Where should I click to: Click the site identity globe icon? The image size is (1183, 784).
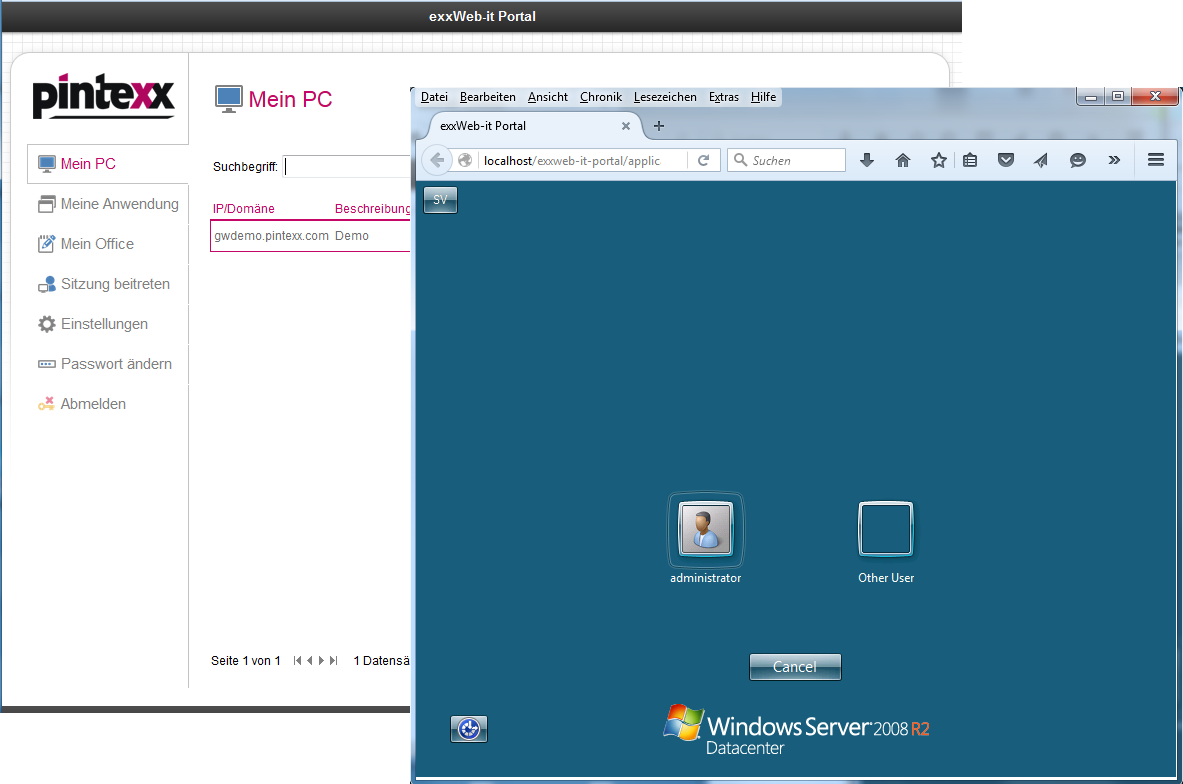pyautogui.click(x=466, y=160)
